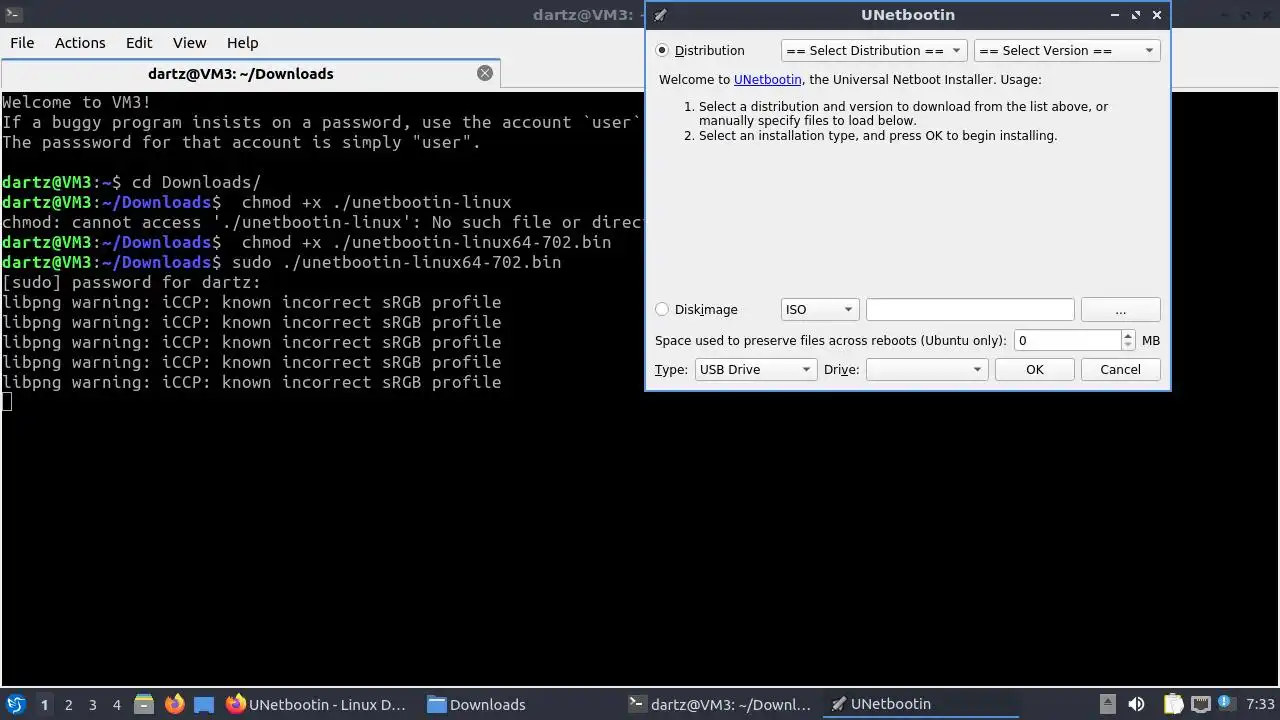Click the 'cd Downloads/' command line

[132, 182]
